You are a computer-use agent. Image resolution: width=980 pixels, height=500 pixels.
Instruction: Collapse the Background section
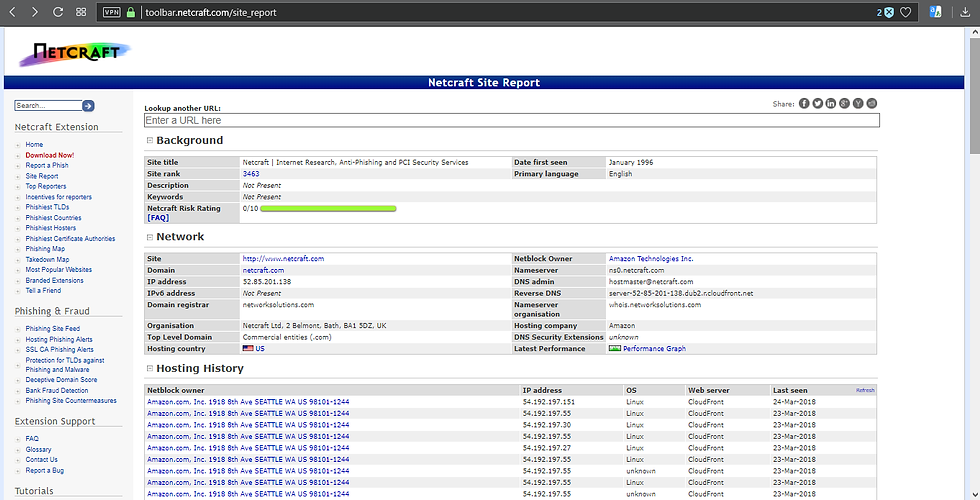[x=149, y=141]
